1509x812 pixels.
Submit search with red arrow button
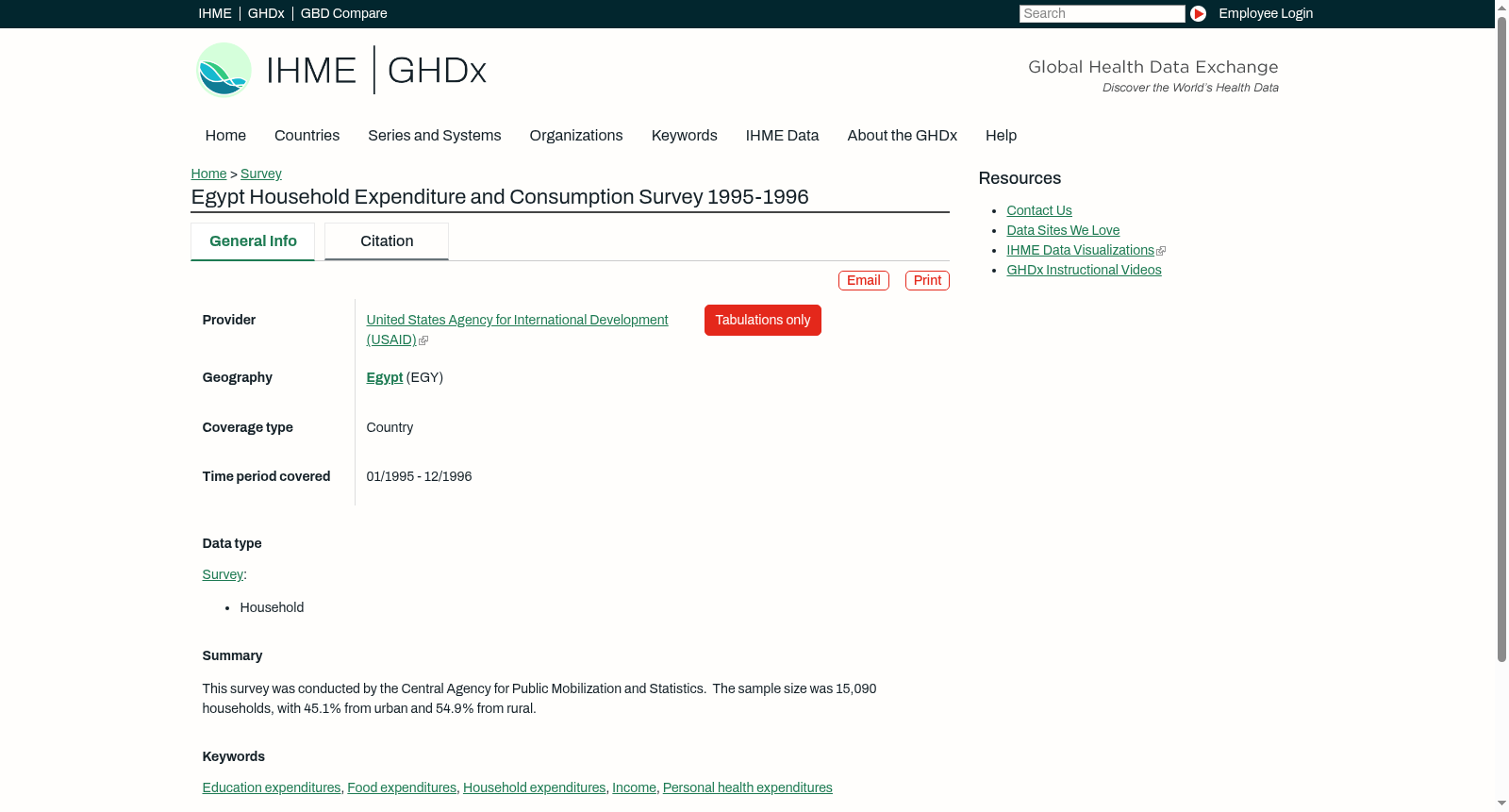(1198, 13)
